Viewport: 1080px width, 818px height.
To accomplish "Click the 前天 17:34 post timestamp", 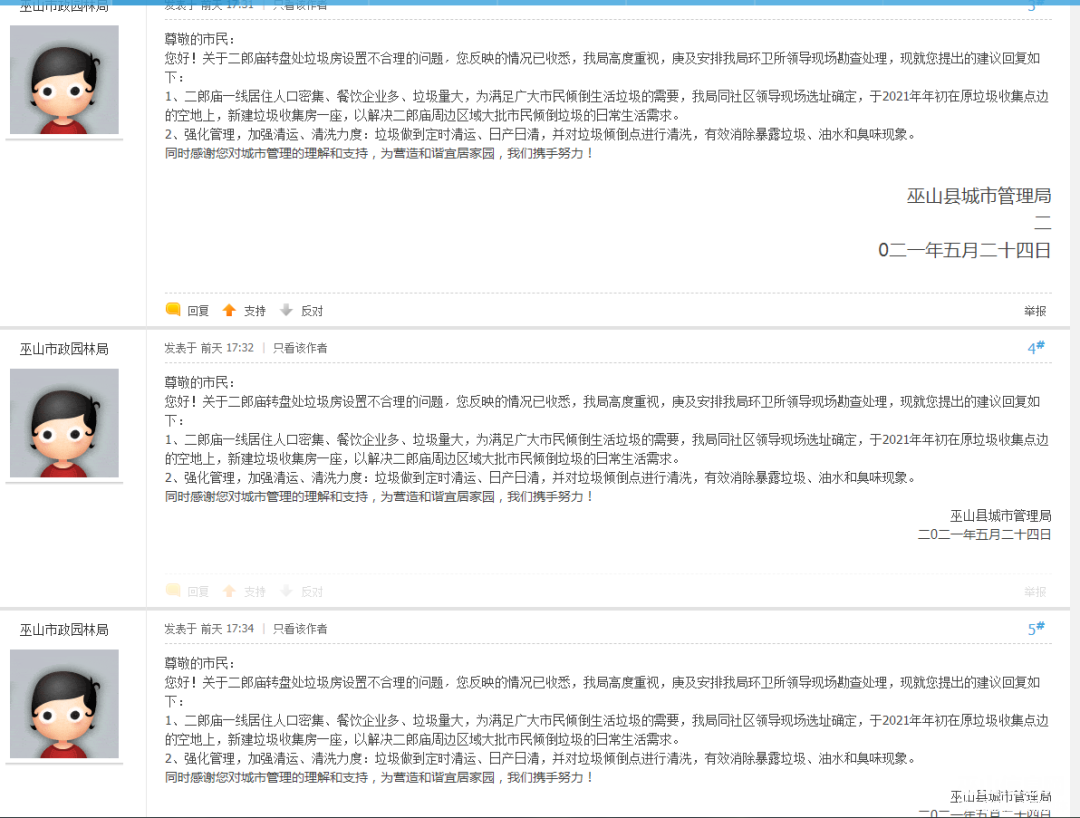I will click(227, 629).
